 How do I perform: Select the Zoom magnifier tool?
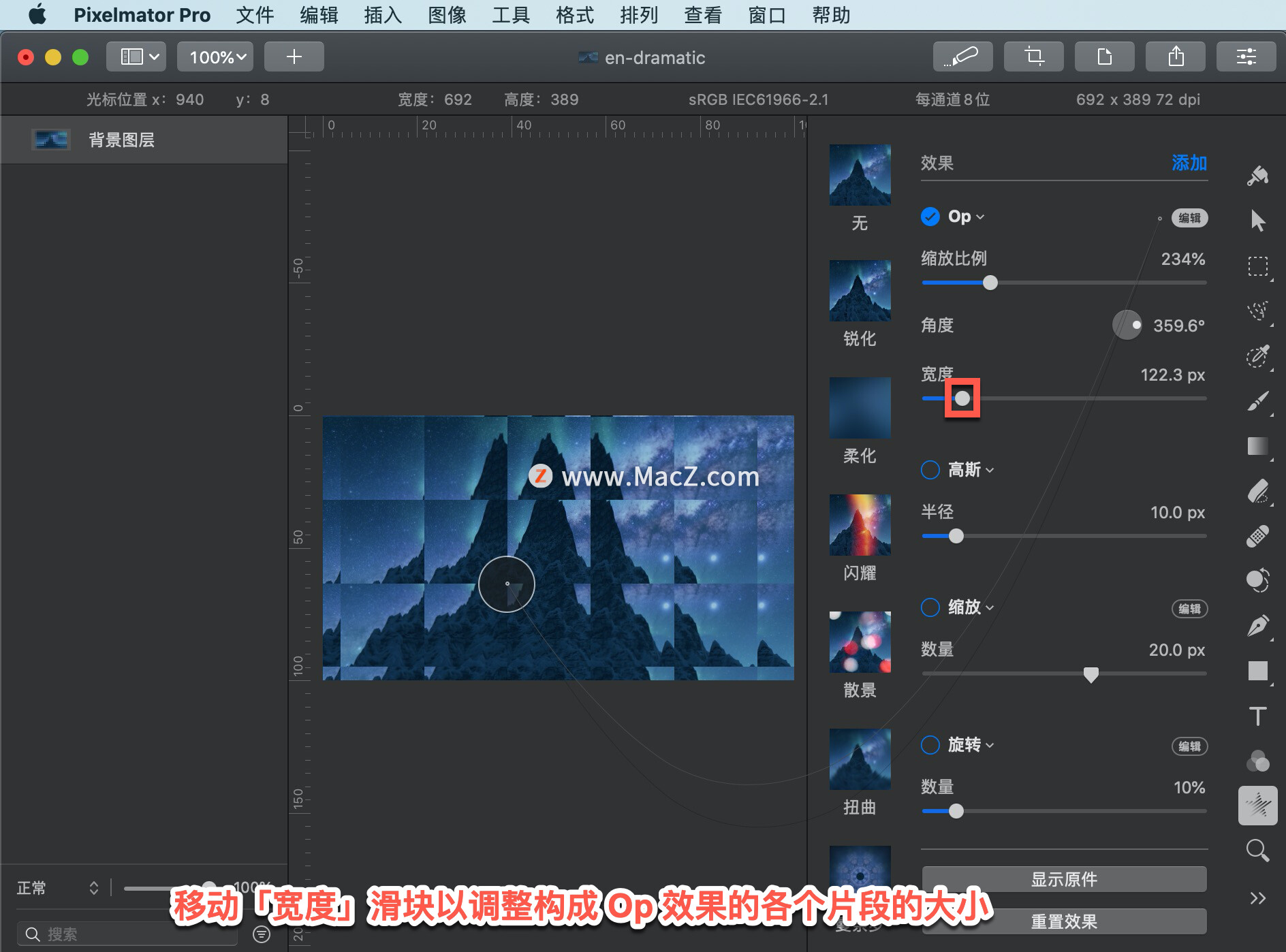1257,851
